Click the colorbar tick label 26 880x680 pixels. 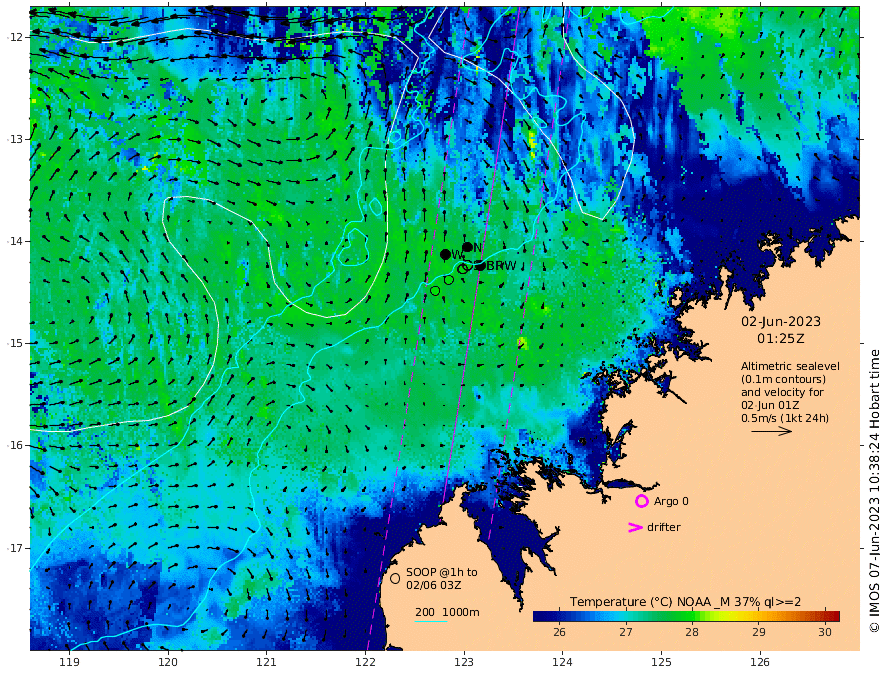click(559, 632)
